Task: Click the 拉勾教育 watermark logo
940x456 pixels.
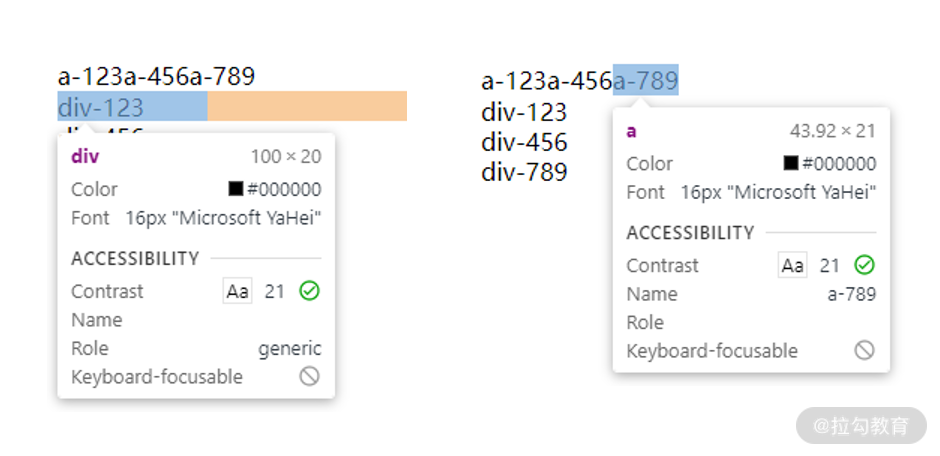Action: coord(861,425)
